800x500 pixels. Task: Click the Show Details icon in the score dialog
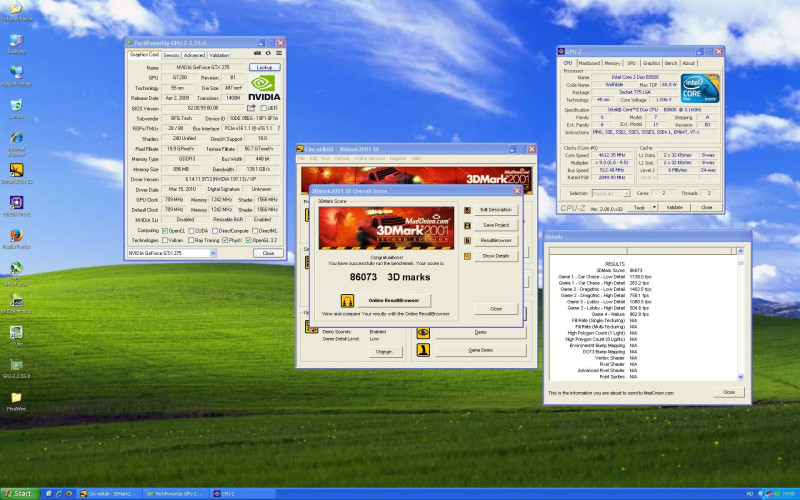(x=467, y=256)
